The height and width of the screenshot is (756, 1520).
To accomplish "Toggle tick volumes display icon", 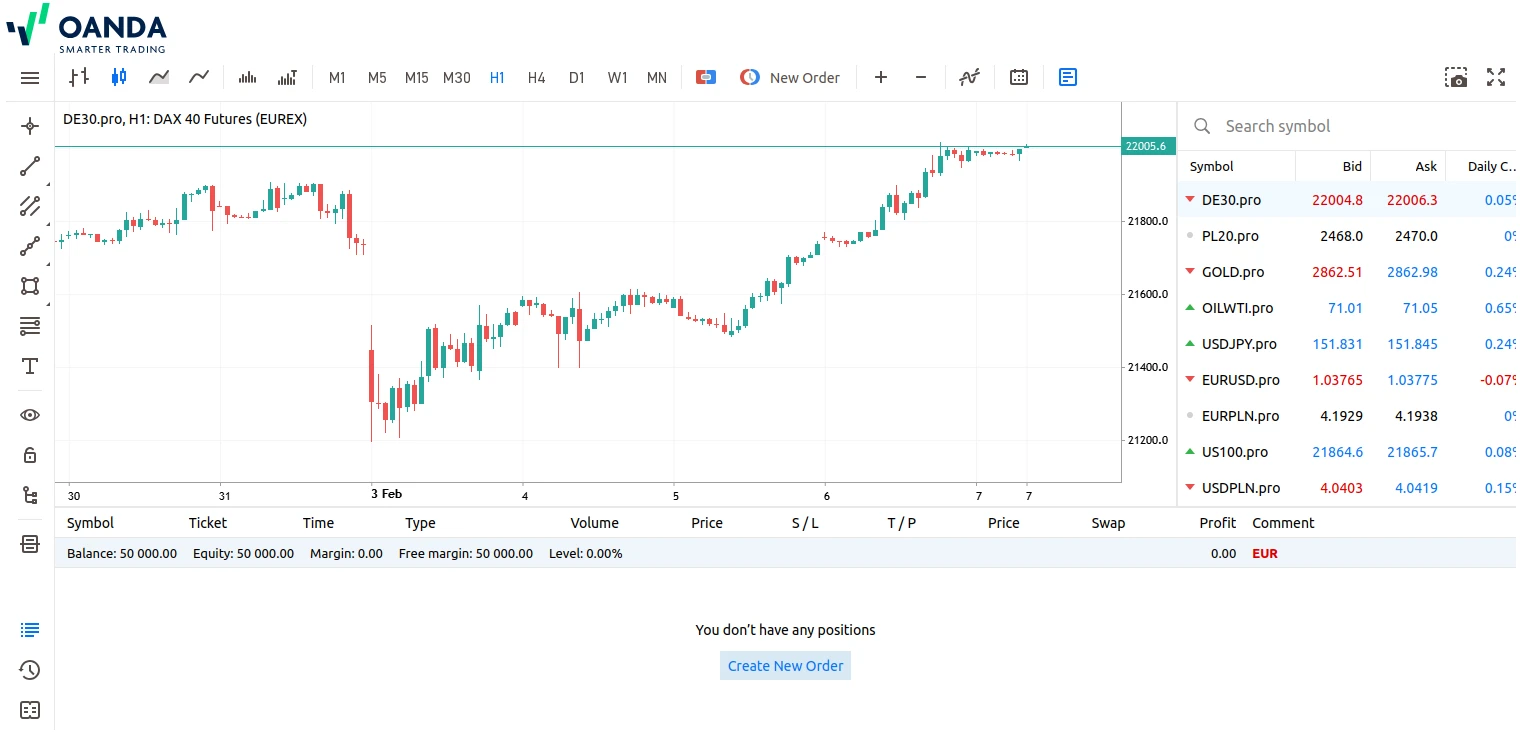I will click(x=248, y=77).
